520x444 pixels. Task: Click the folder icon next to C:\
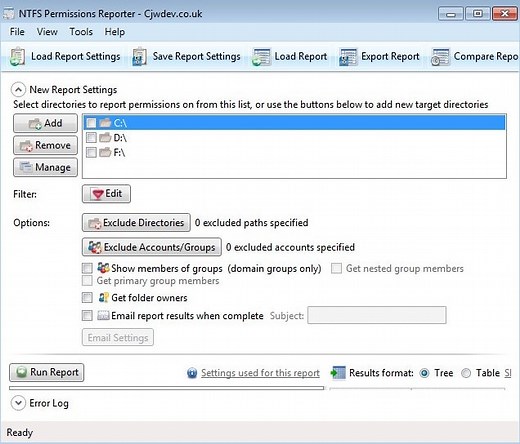click(x=105, y=123)
